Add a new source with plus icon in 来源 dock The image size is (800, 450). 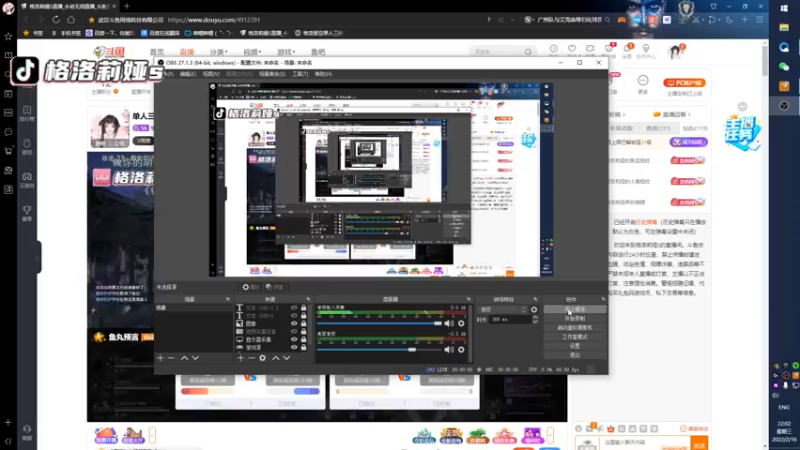click(240, 358)
